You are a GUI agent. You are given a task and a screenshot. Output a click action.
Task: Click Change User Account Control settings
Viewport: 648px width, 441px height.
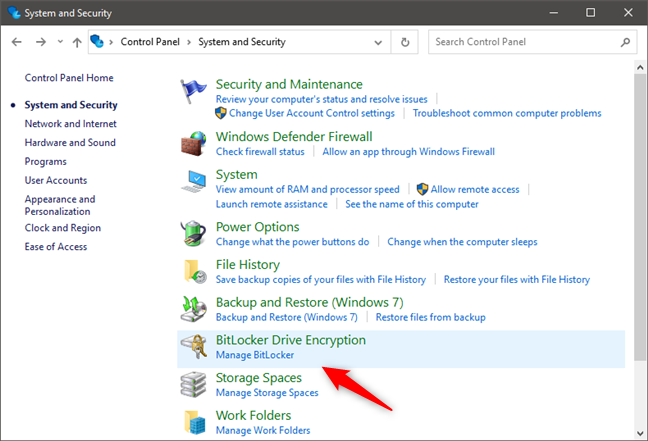pos(312,113)
